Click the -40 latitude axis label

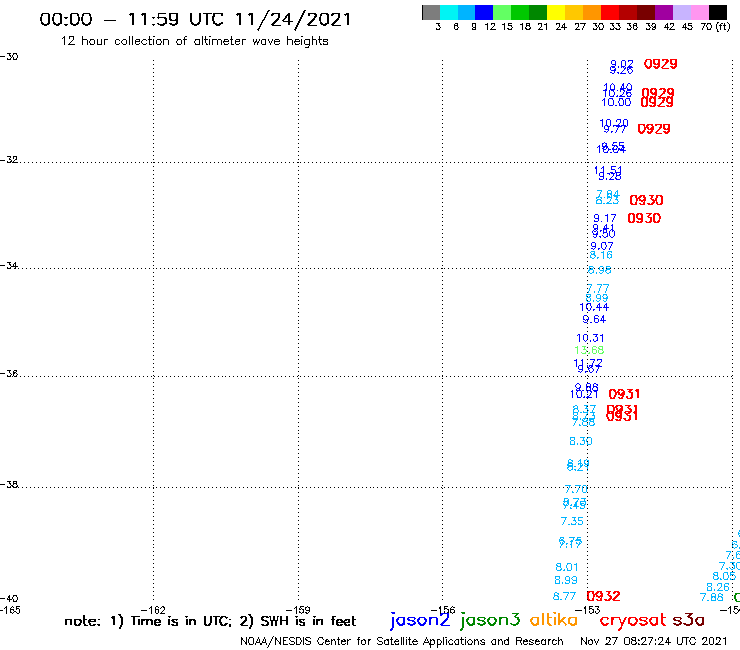[9, 599]
